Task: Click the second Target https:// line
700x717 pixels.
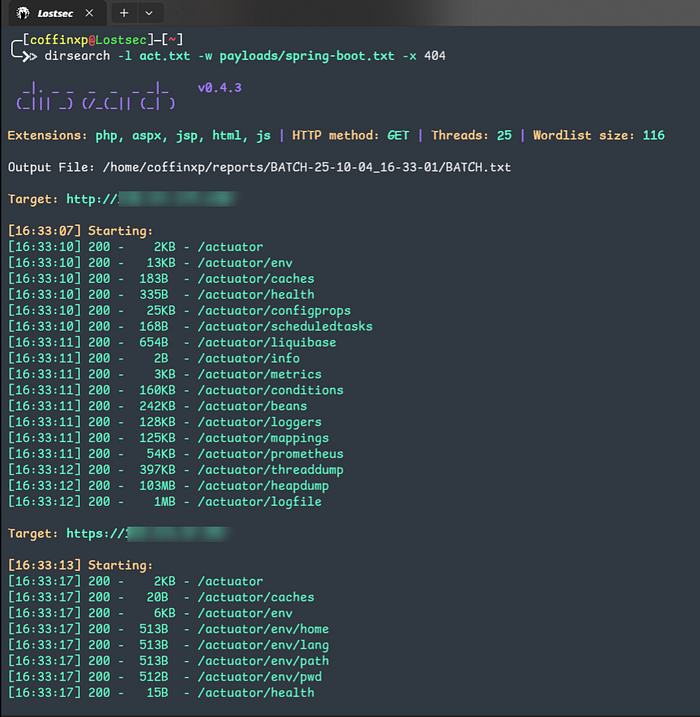Action: click(119, 534)
